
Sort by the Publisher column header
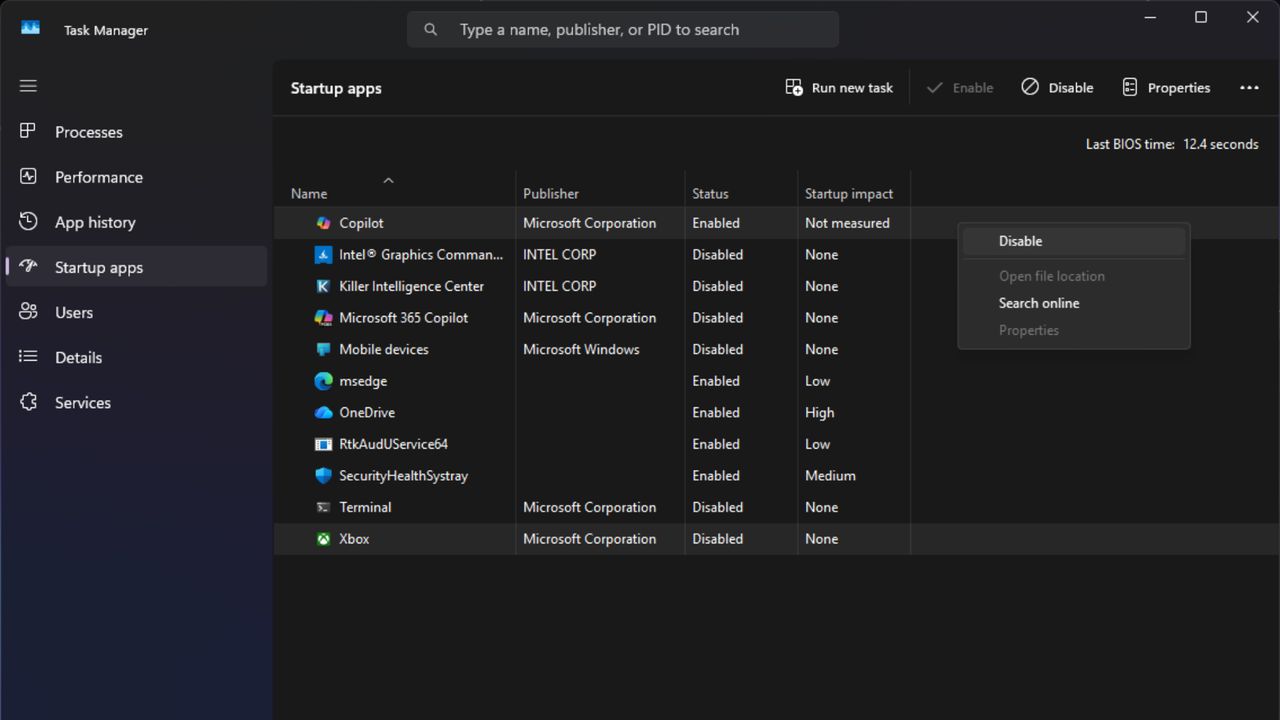click(x=551, y=194)
